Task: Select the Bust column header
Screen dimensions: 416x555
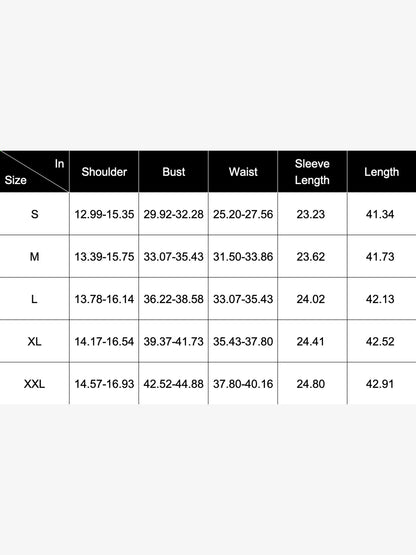Action: coord(173,172)
